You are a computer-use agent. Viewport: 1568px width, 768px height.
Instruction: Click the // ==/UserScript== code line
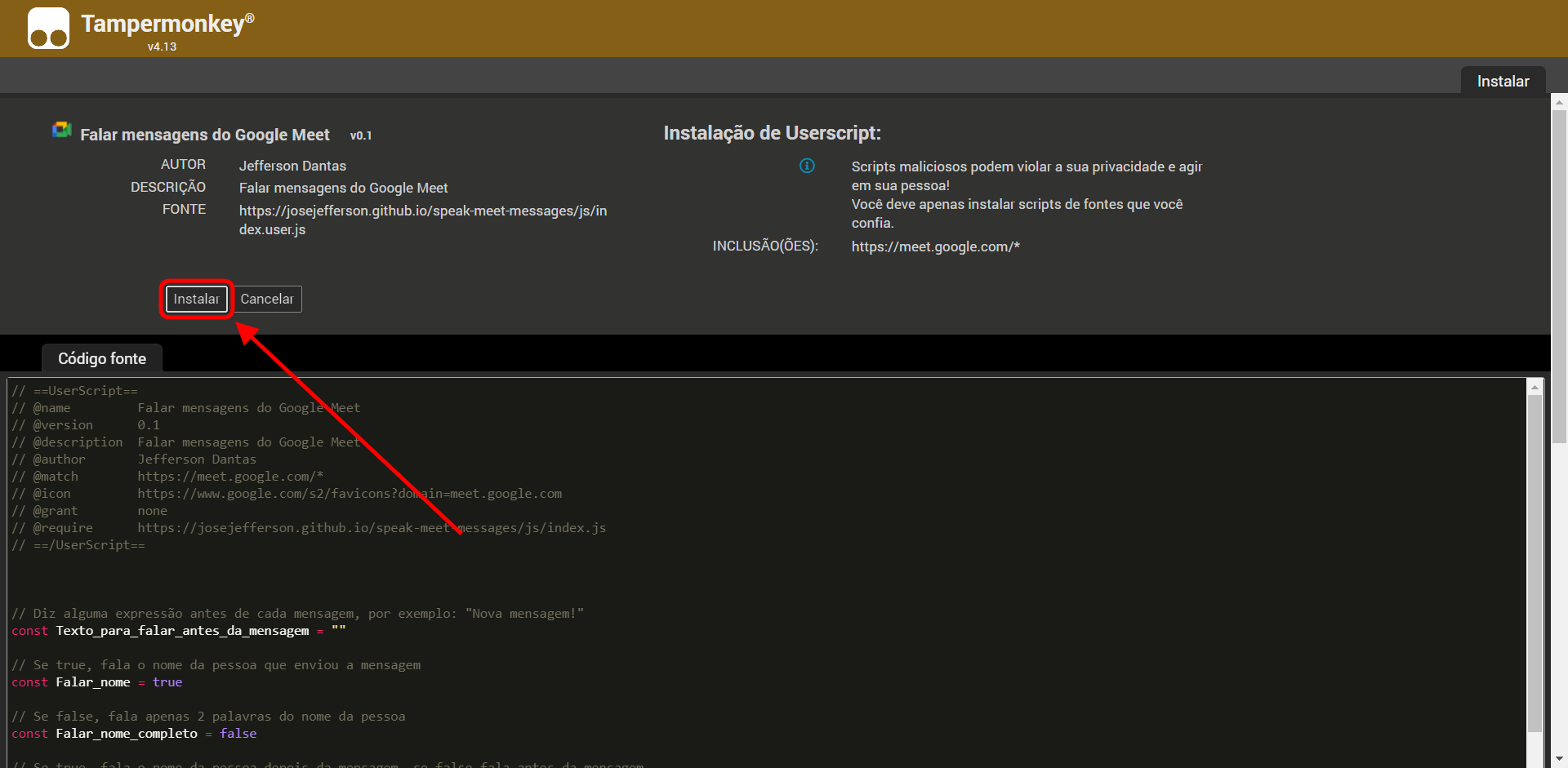[78, 545]
